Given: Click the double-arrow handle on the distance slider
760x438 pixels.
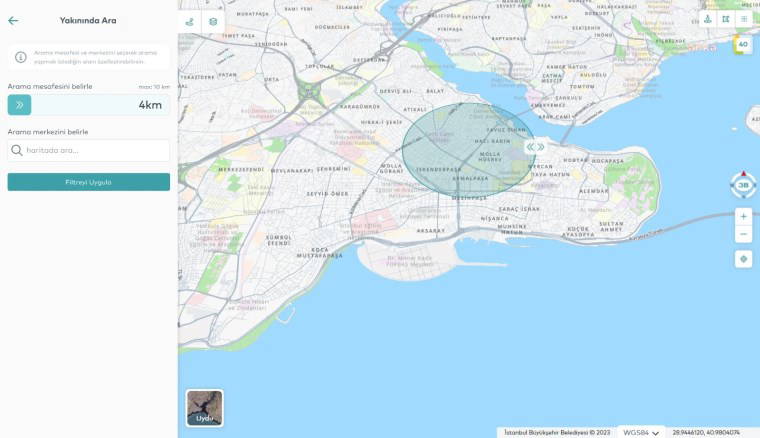Looking at the screenshot, I should [19, 105].
